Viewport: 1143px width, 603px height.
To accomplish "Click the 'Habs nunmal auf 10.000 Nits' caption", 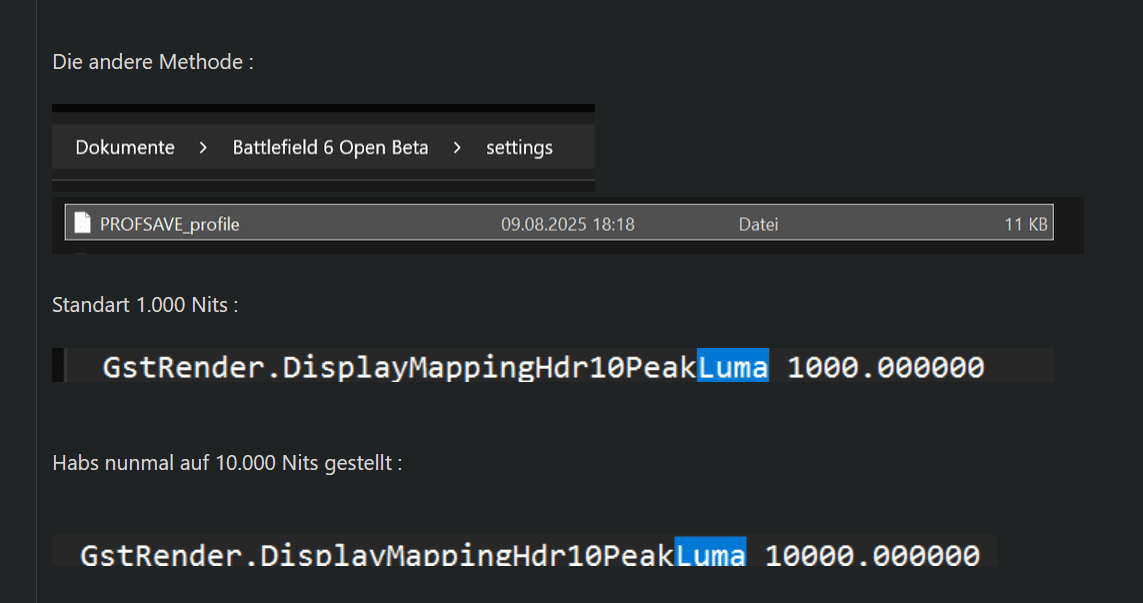I will [x=227, y=464].
